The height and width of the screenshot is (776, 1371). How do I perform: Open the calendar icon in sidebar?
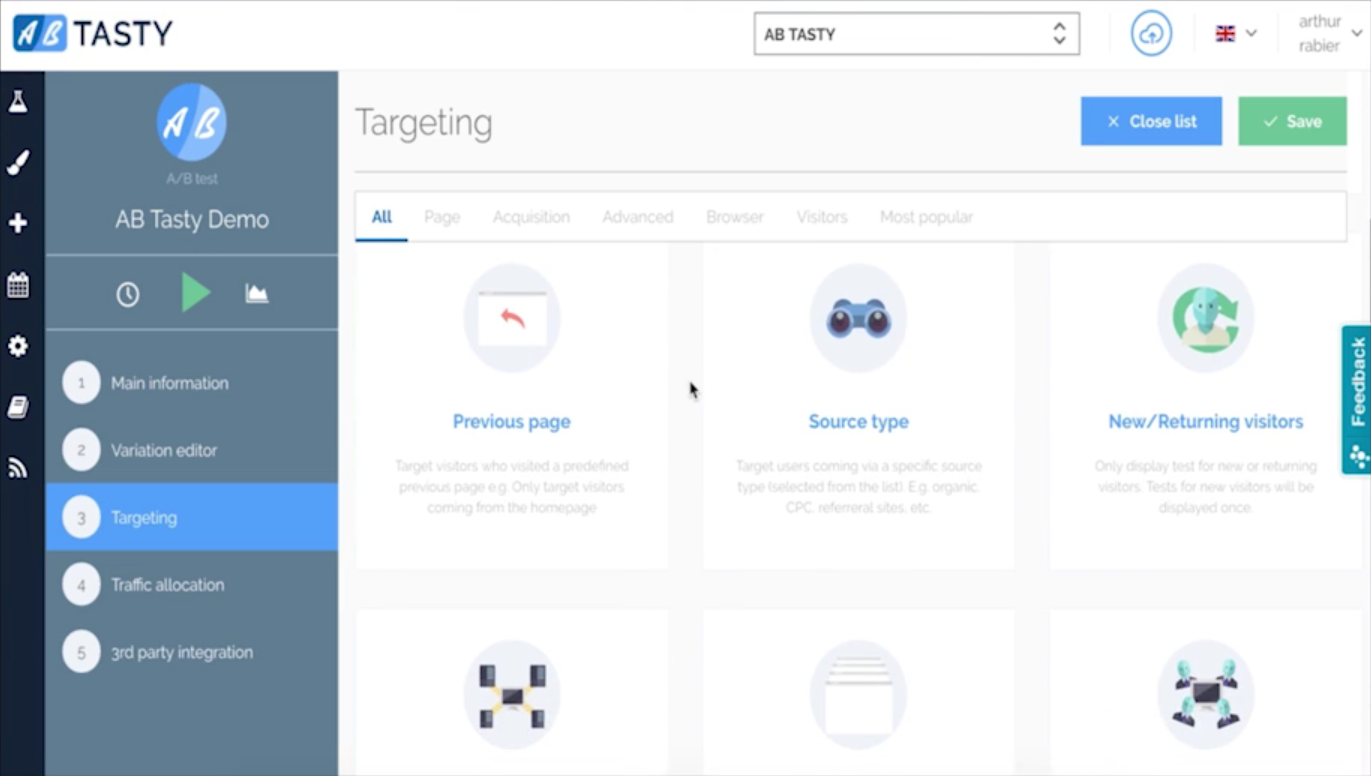(x=18, y=285)
